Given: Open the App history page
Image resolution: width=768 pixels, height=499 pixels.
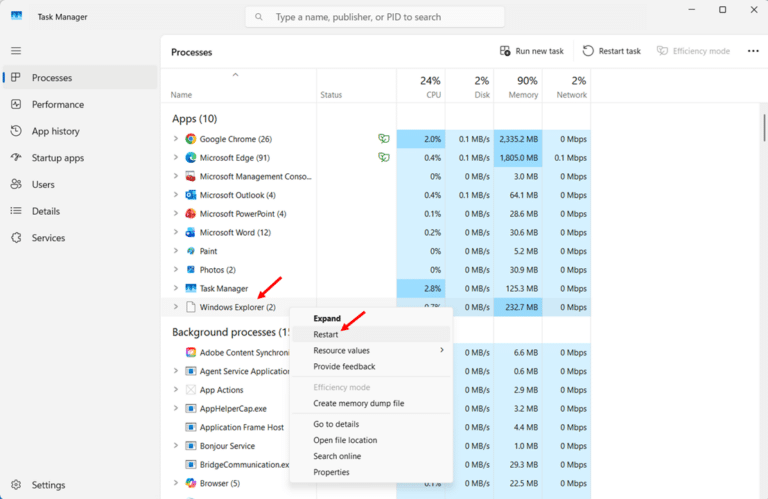Looking at the screenshot, I should tap(80, 131).
